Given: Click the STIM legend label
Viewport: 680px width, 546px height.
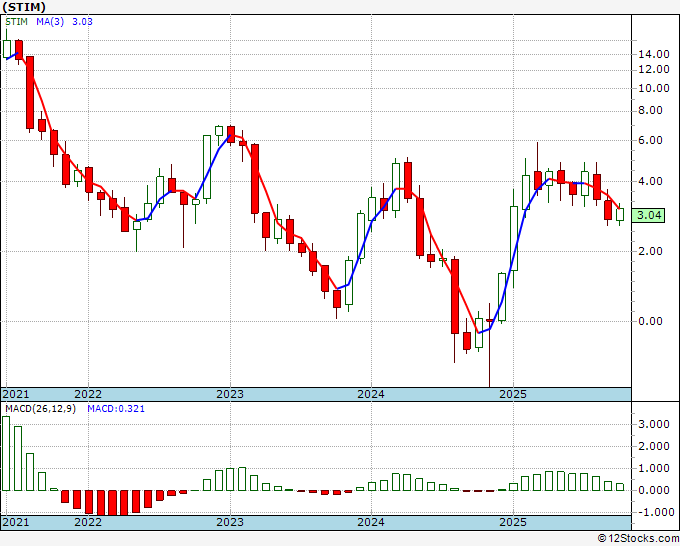Looking at the screenshot, I should (x=16, y=22).
